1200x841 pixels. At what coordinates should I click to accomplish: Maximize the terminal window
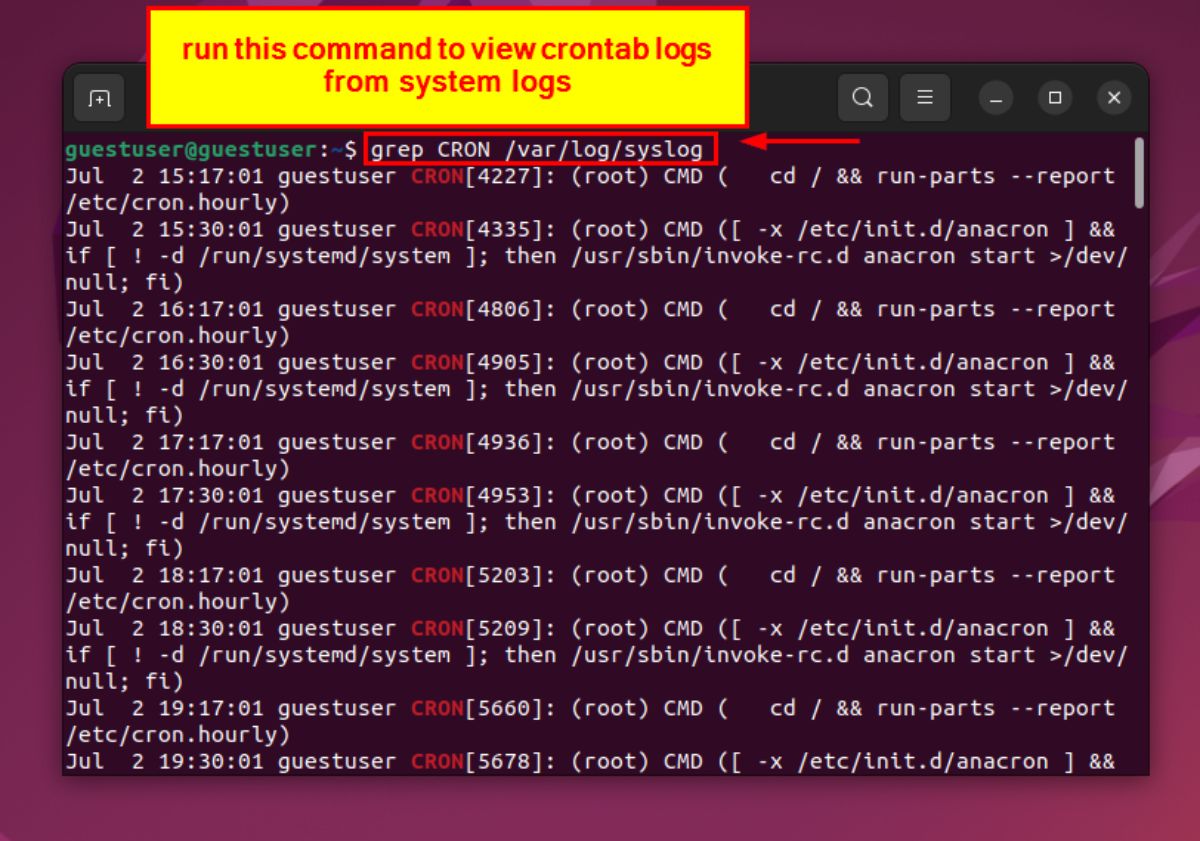pyautogui.click(x=1054, y=98)
